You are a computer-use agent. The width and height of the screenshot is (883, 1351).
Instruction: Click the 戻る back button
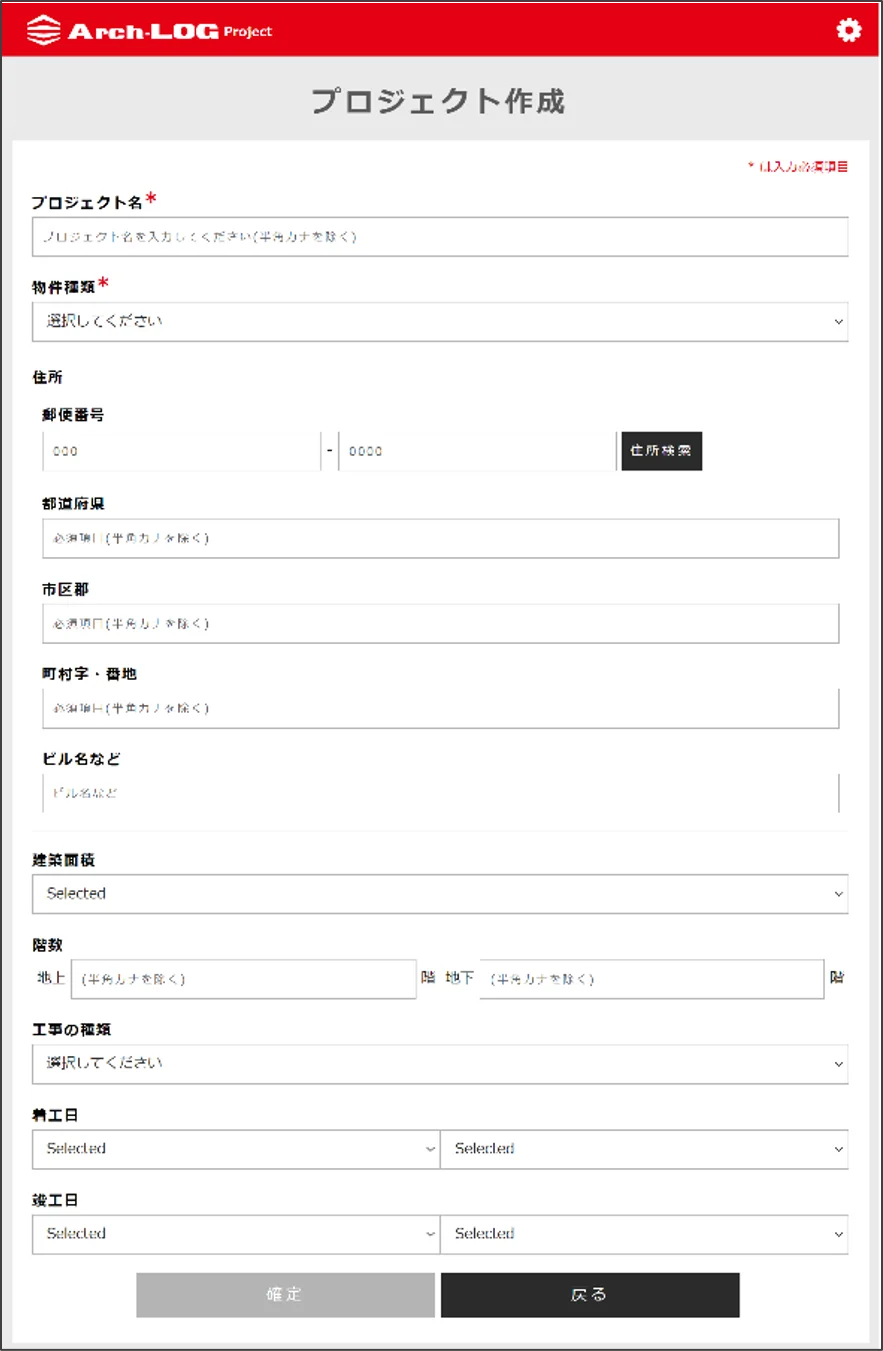pos(590,1295)
